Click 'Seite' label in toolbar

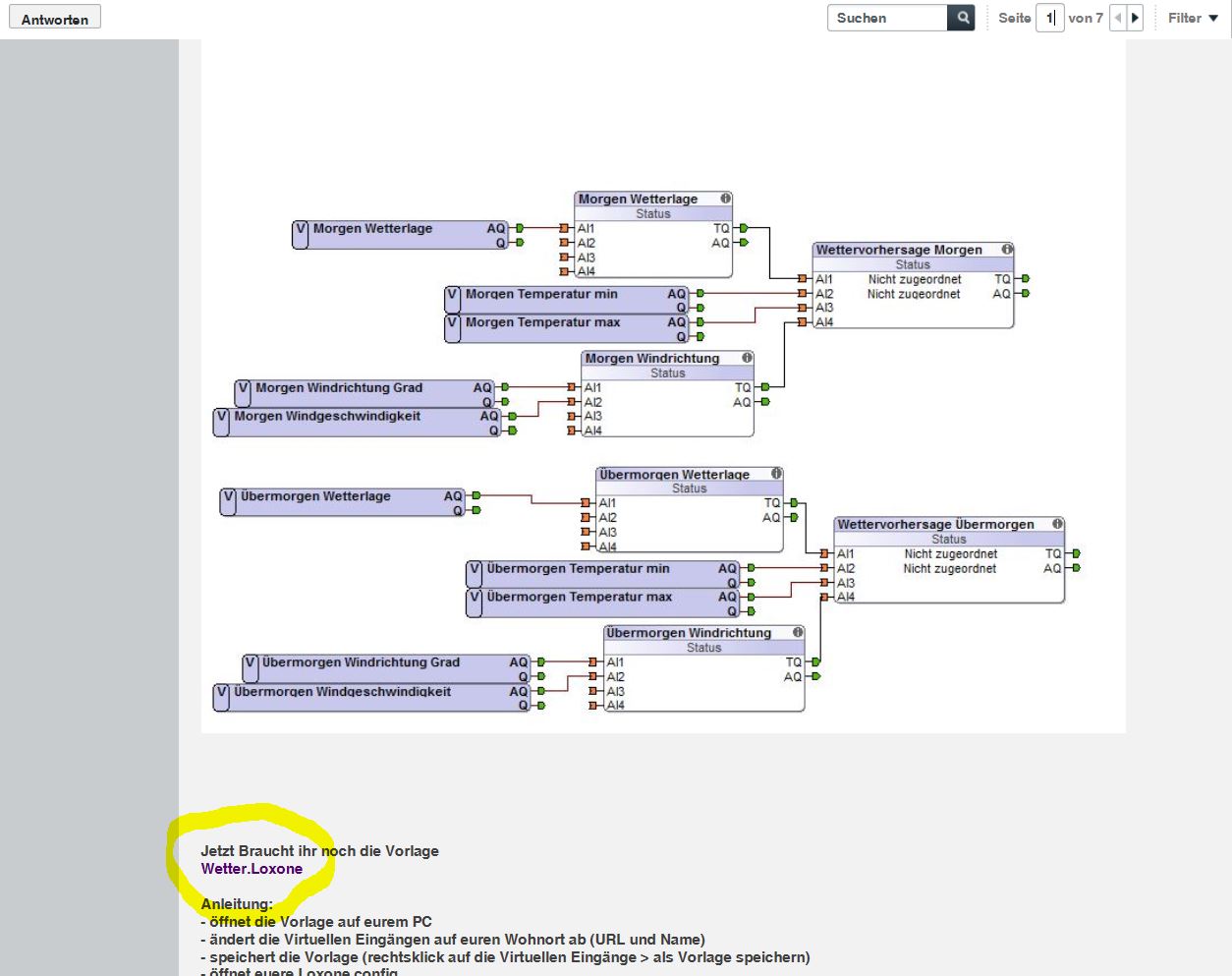1015,18
